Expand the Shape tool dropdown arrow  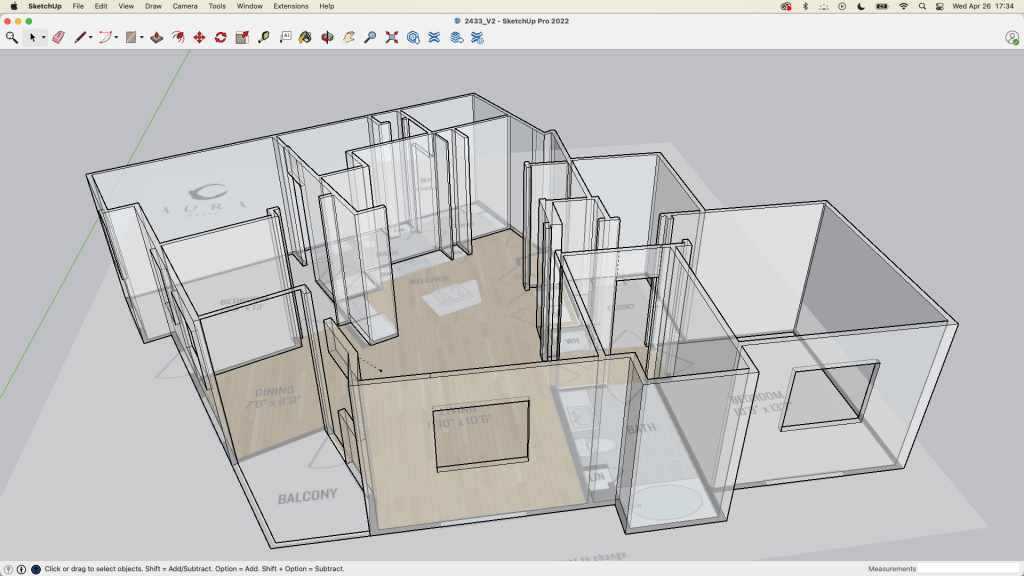141,38
